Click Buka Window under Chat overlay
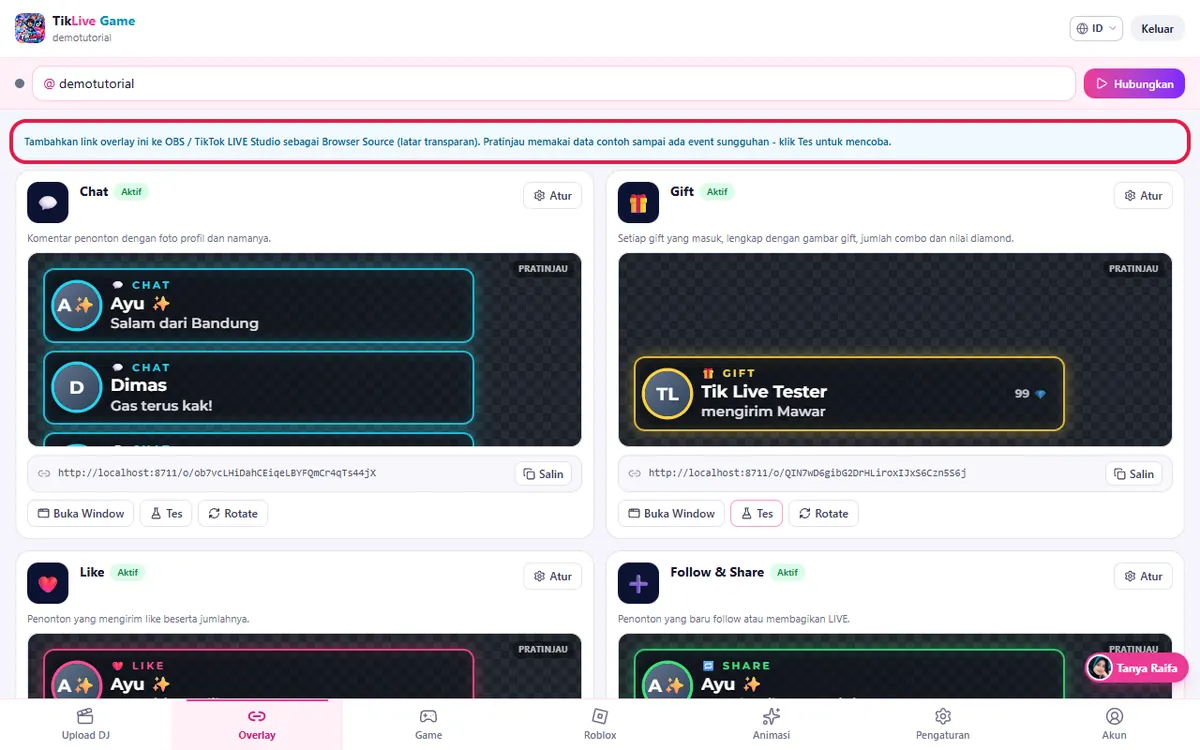The height and width of the screenshot is (750, 1200). pyautogui.click(x=81, y=514)
